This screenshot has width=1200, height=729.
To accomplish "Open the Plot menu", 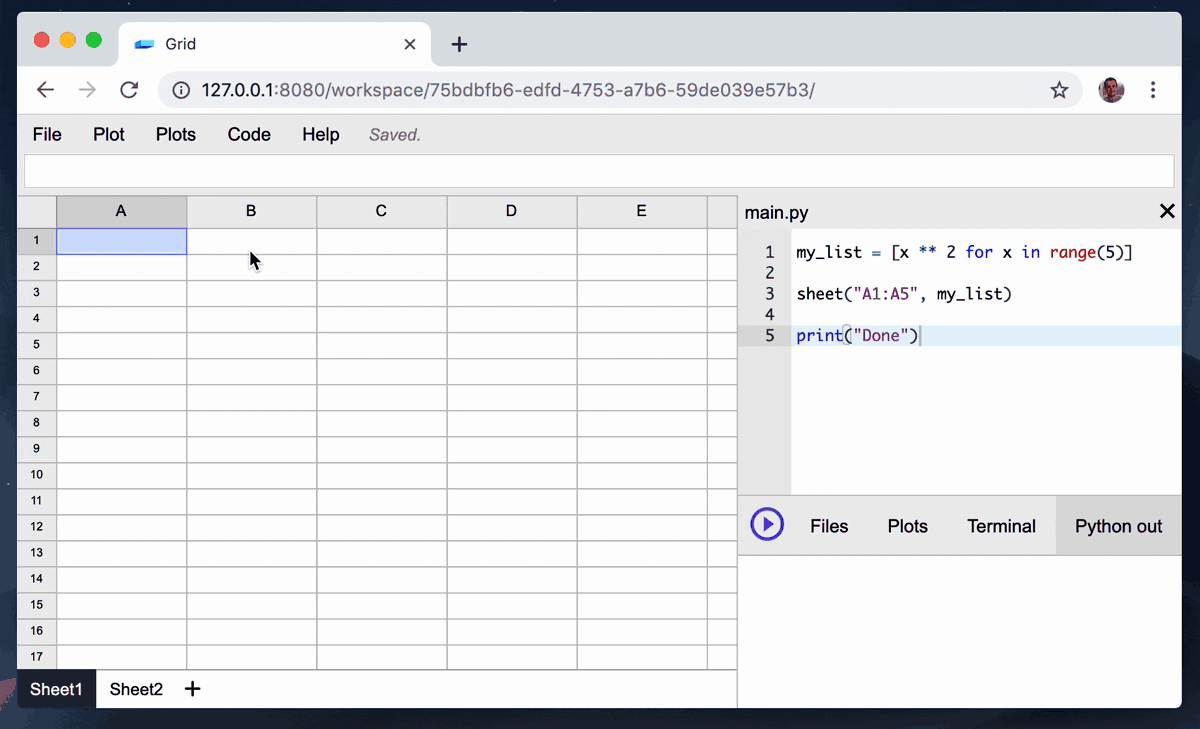I will click(108, 134).
